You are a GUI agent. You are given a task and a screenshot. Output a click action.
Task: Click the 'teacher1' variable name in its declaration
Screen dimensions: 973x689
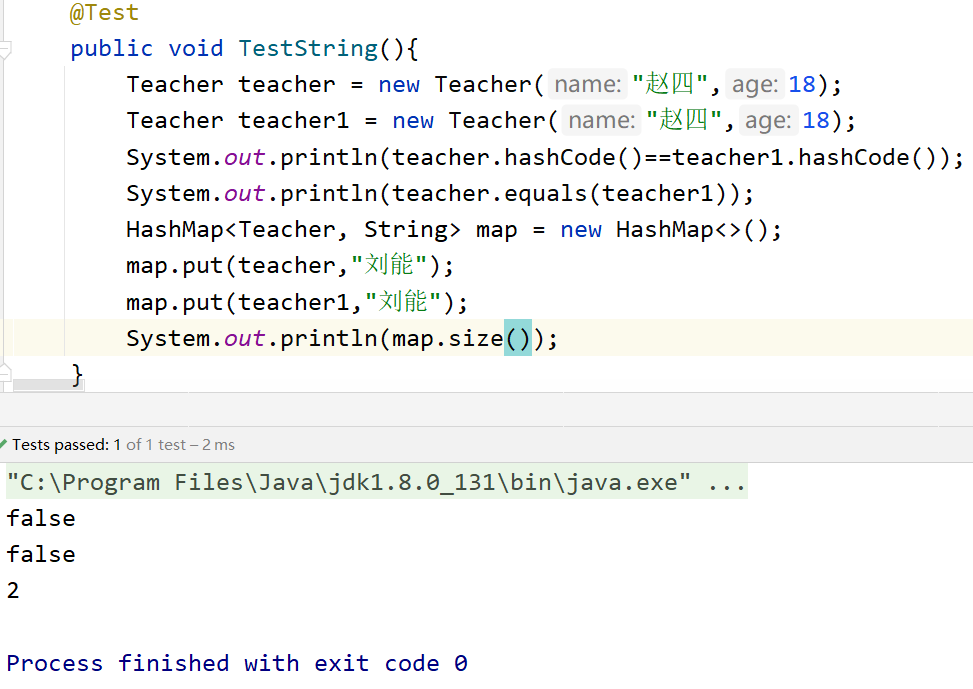[x=294, y=120]
